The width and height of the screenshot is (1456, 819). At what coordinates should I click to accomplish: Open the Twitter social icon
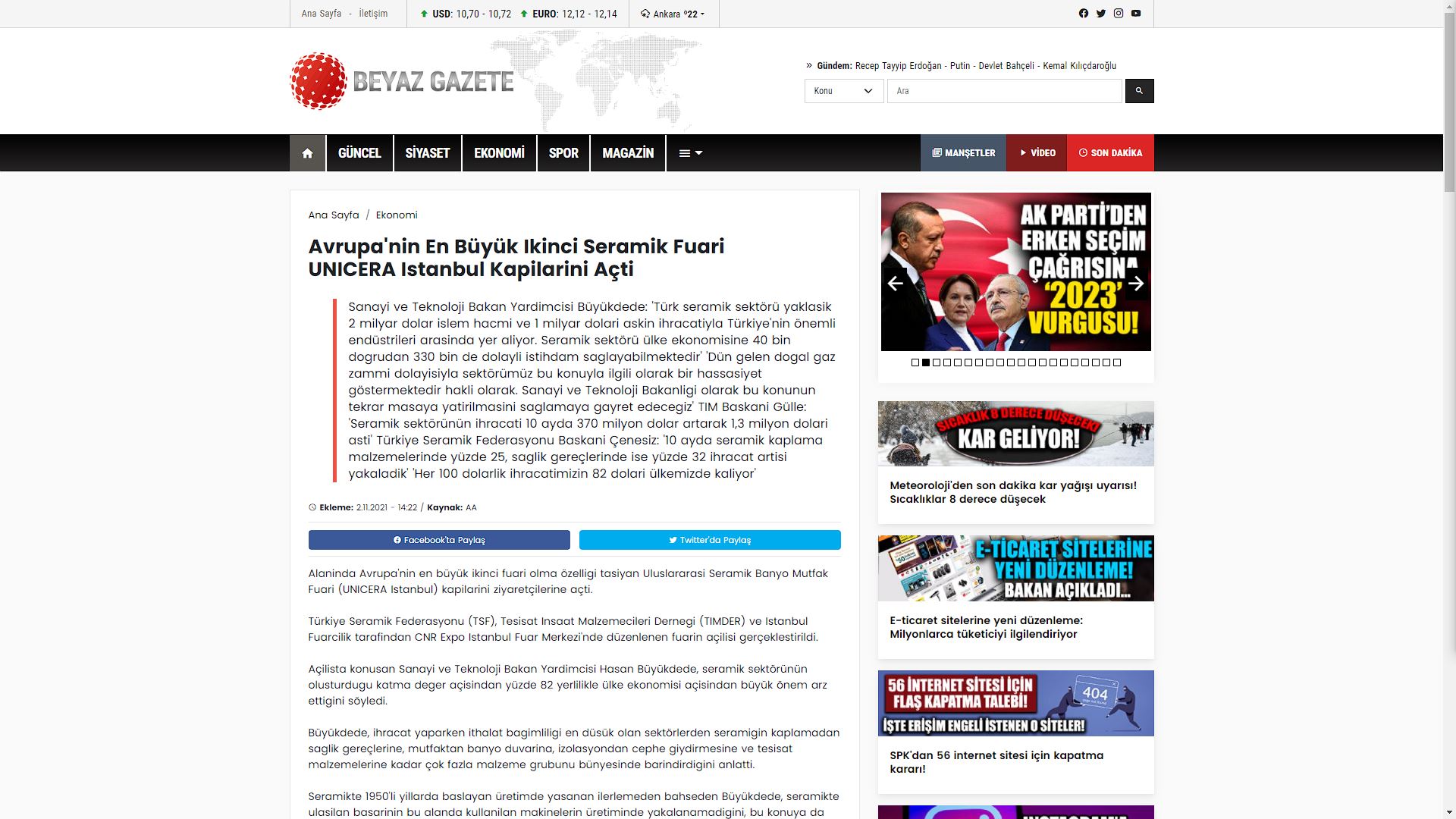pos(1100,14)
